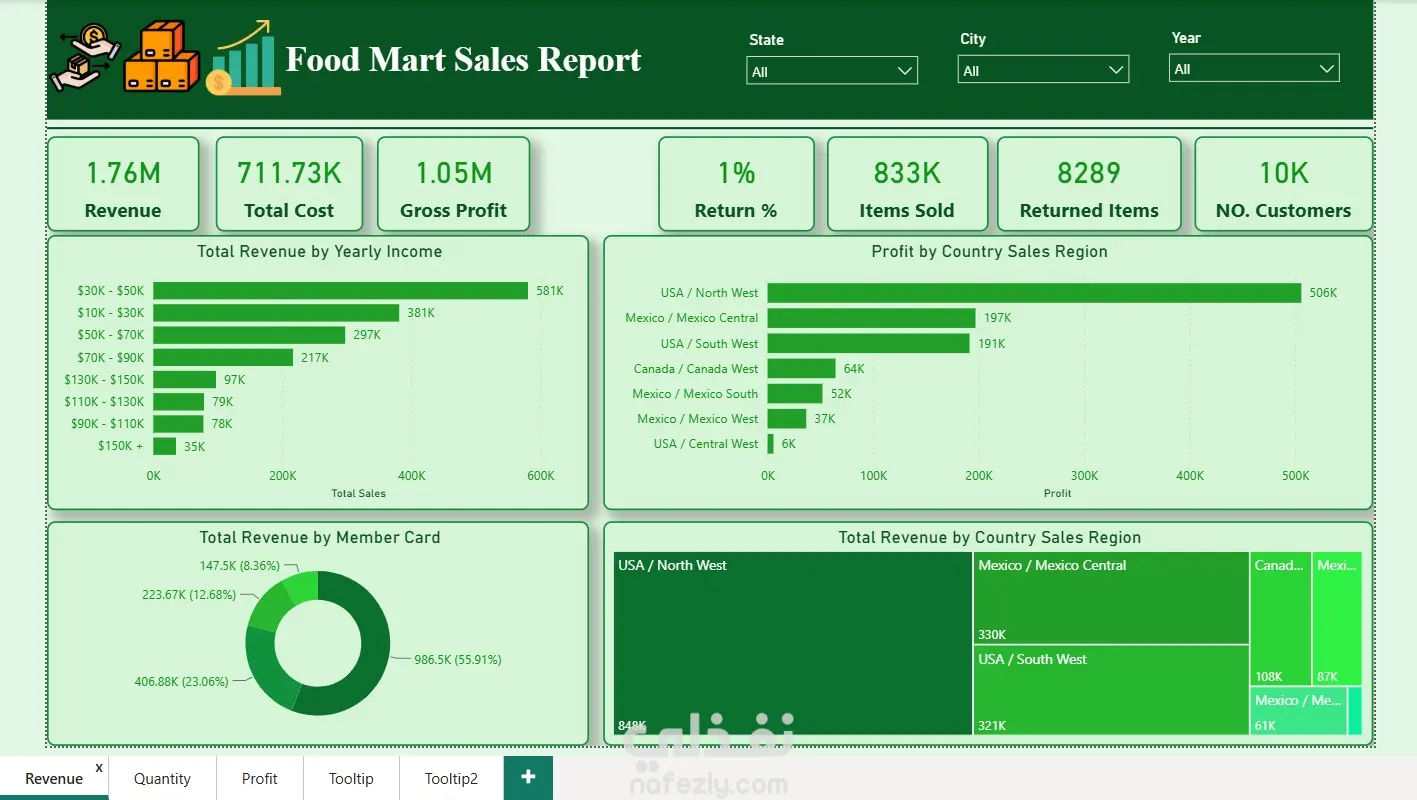Select the Gross Profit KPI card
The height and width of the screenshot is (800, 1417).
(453, 184)
